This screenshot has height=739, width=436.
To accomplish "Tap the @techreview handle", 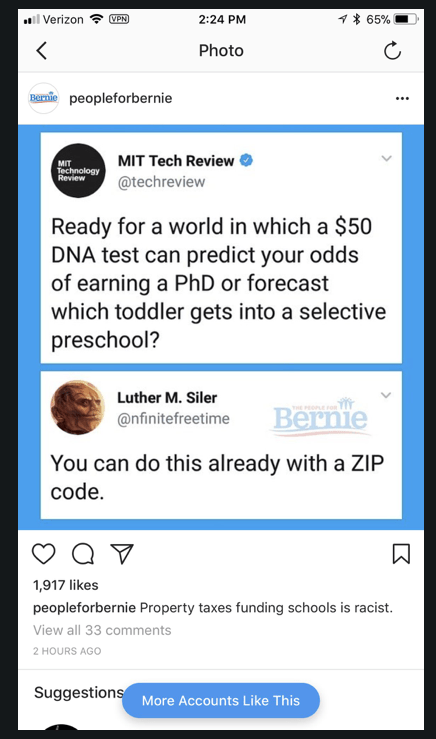I will pyautogui.click(x=161, y=182).
